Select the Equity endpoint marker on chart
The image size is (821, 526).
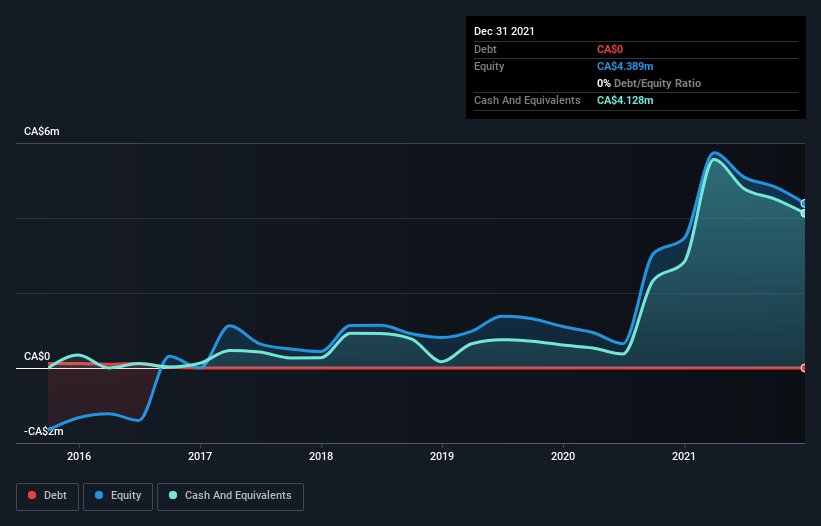pos(804,204)
